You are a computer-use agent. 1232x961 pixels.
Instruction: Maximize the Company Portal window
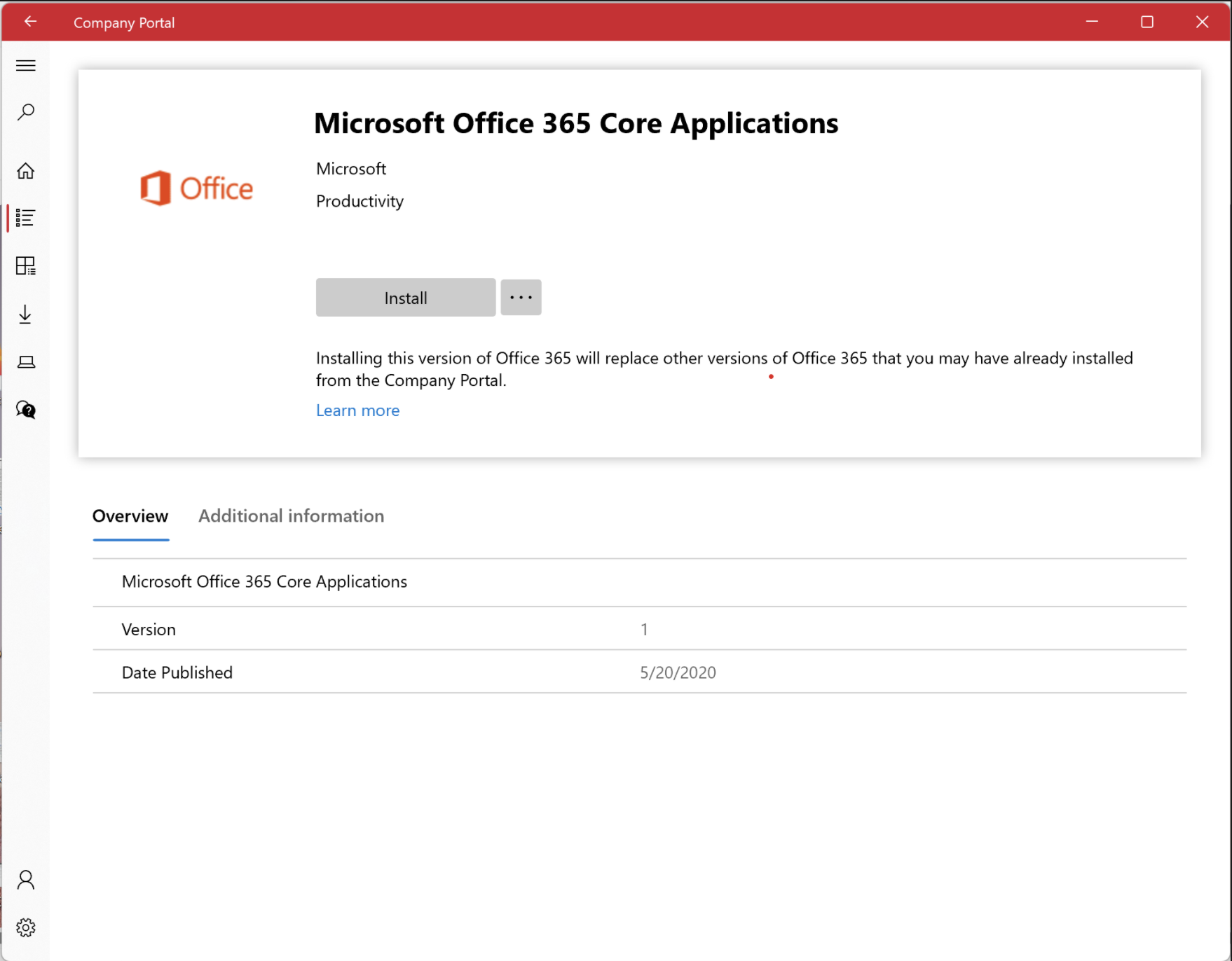point(1147,22)
